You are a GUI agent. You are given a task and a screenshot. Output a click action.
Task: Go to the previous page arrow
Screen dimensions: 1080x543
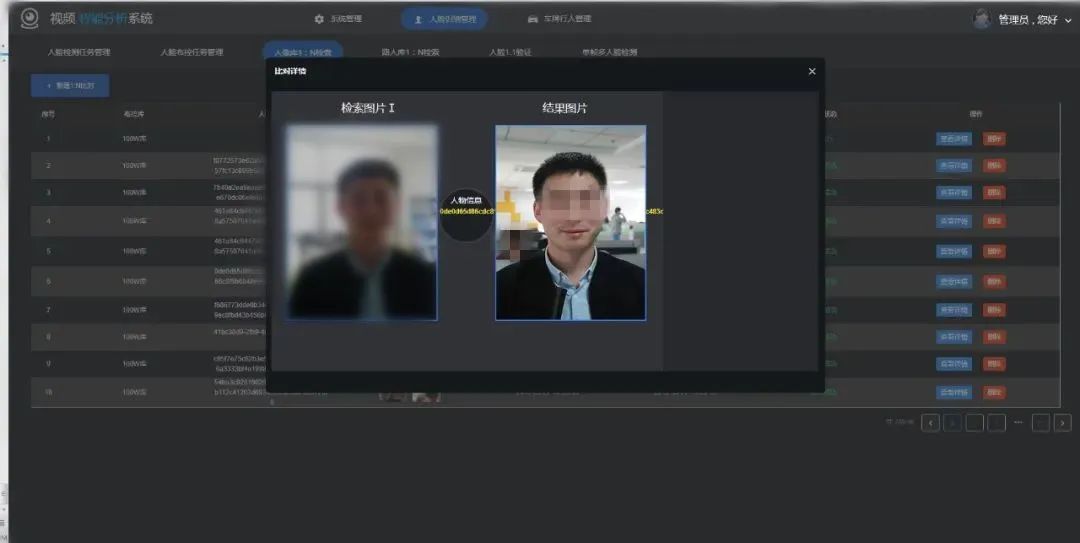[x=930, y=423]
